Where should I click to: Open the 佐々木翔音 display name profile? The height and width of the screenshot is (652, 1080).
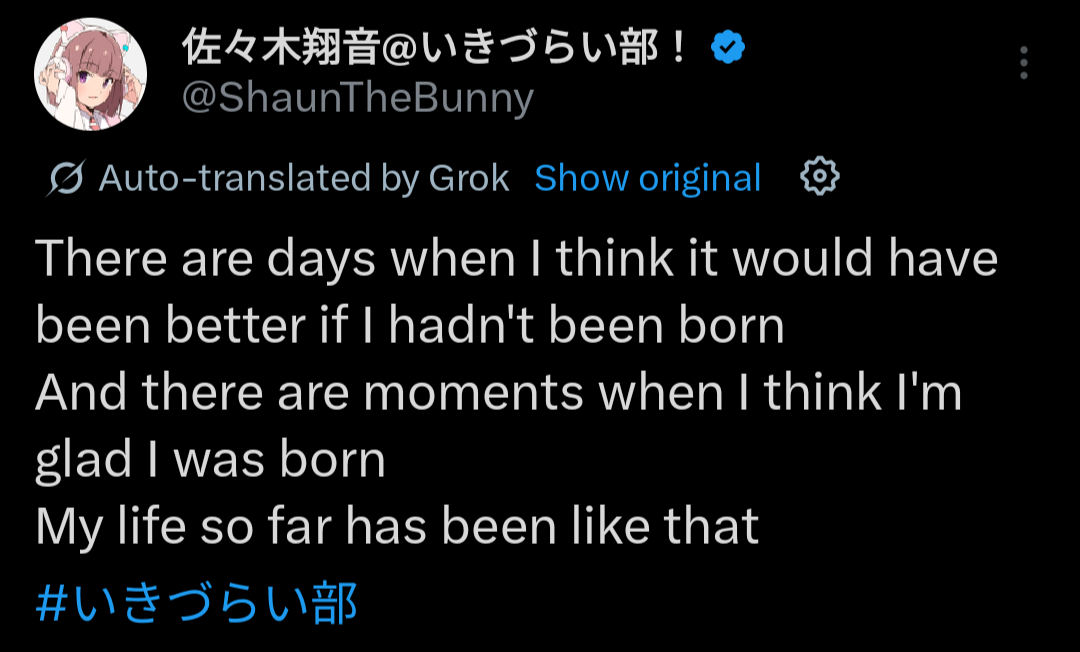435,48
